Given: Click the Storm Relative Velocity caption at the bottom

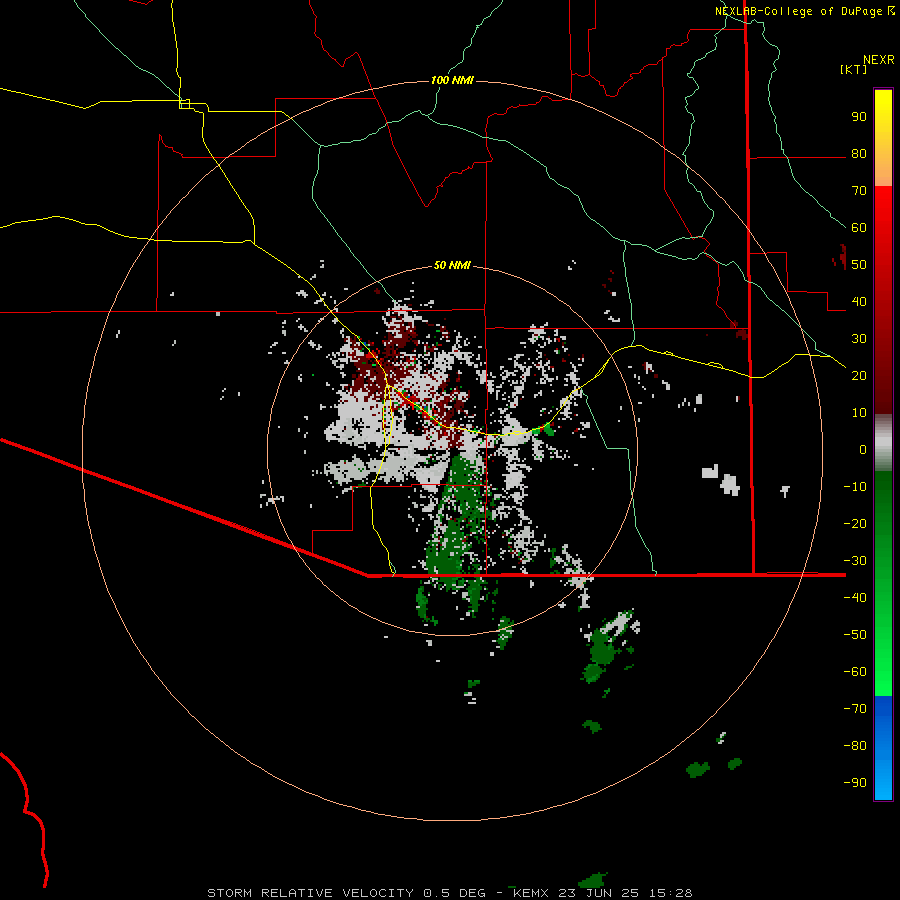Looking at the screenshot, I should [449, 893].
